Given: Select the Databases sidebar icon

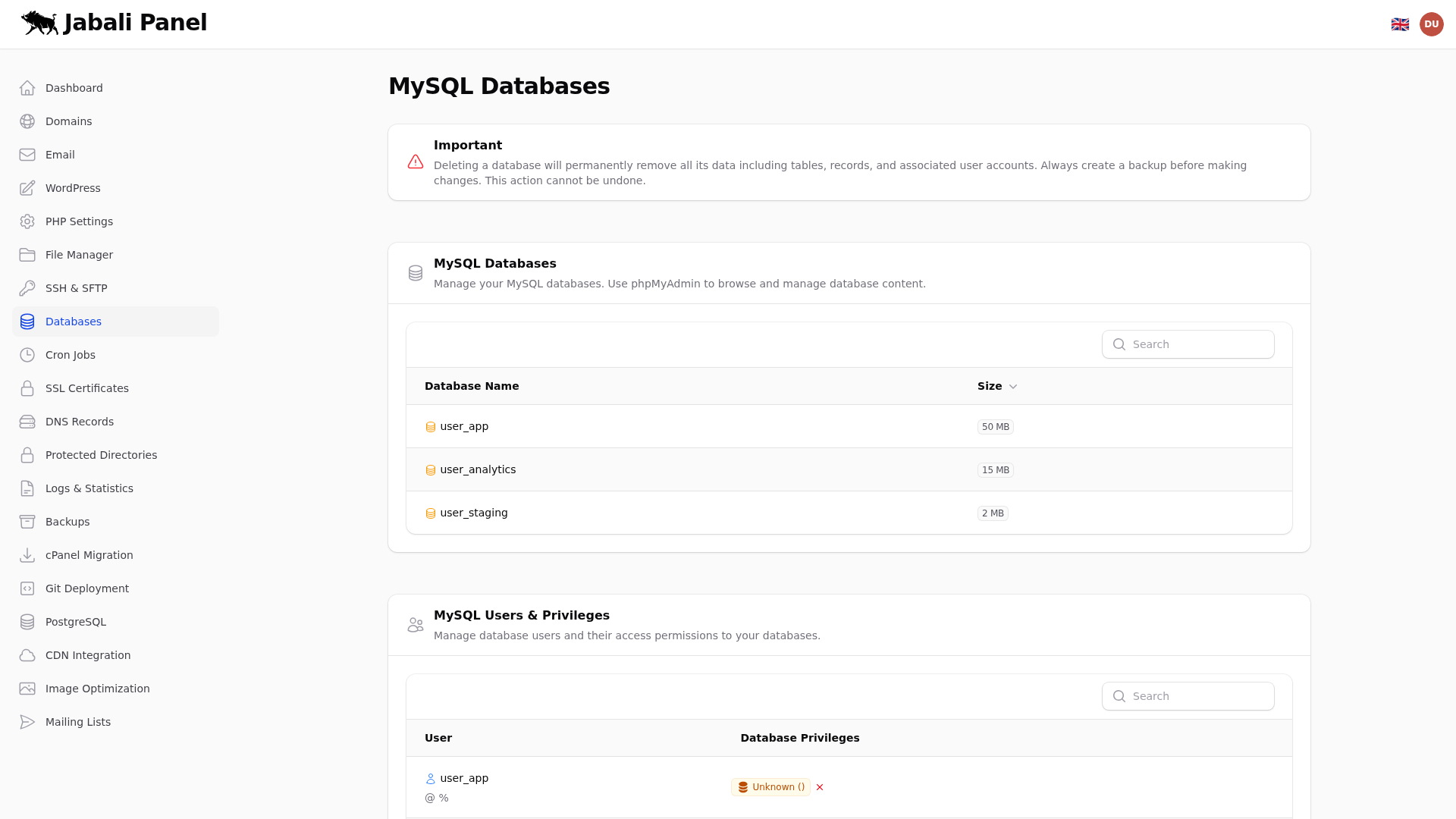Looking at the screenshot, I should pyautogui.click(x=27, y=322).
